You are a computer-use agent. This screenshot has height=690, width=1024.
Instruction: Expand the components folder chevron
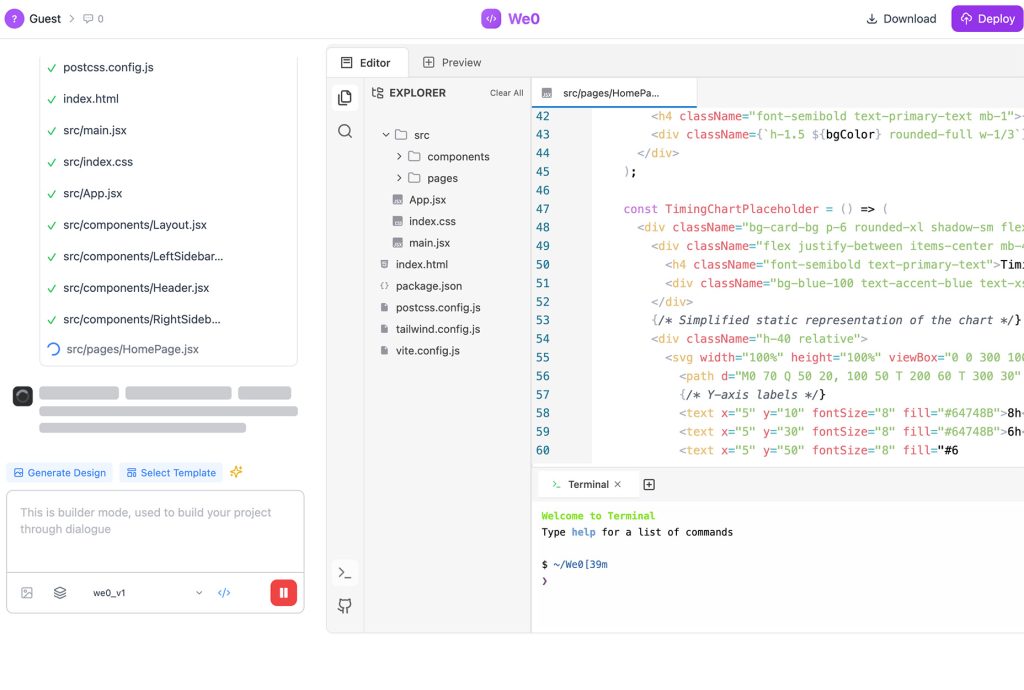(x=399, y=157)
